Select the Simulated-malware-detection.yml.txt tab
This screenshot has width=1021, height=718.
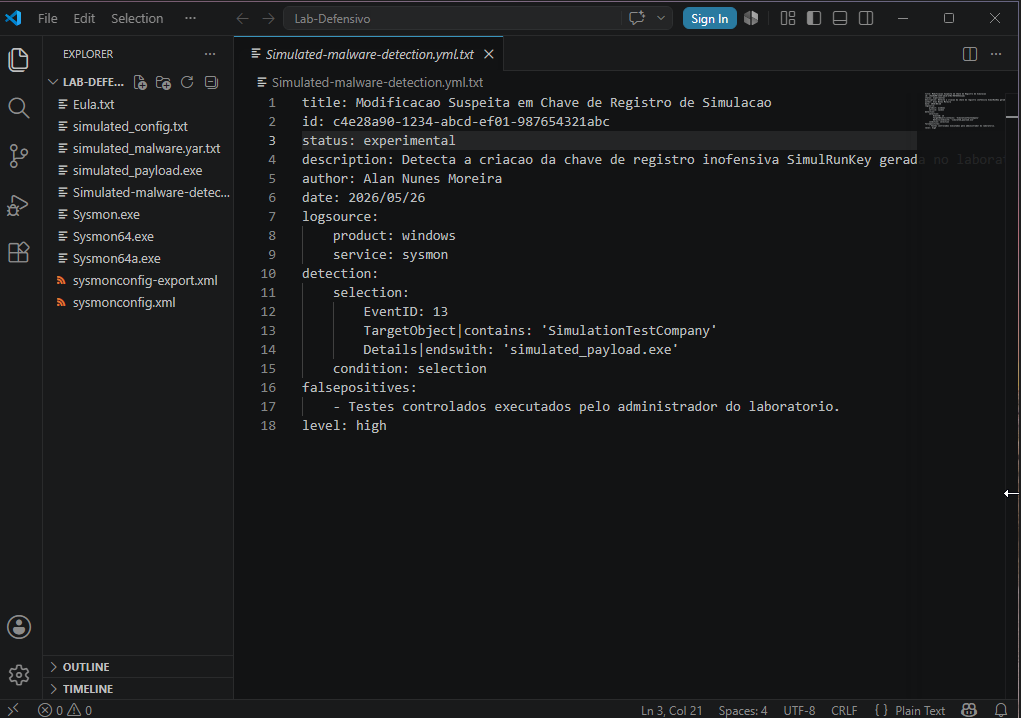point(369,54)
